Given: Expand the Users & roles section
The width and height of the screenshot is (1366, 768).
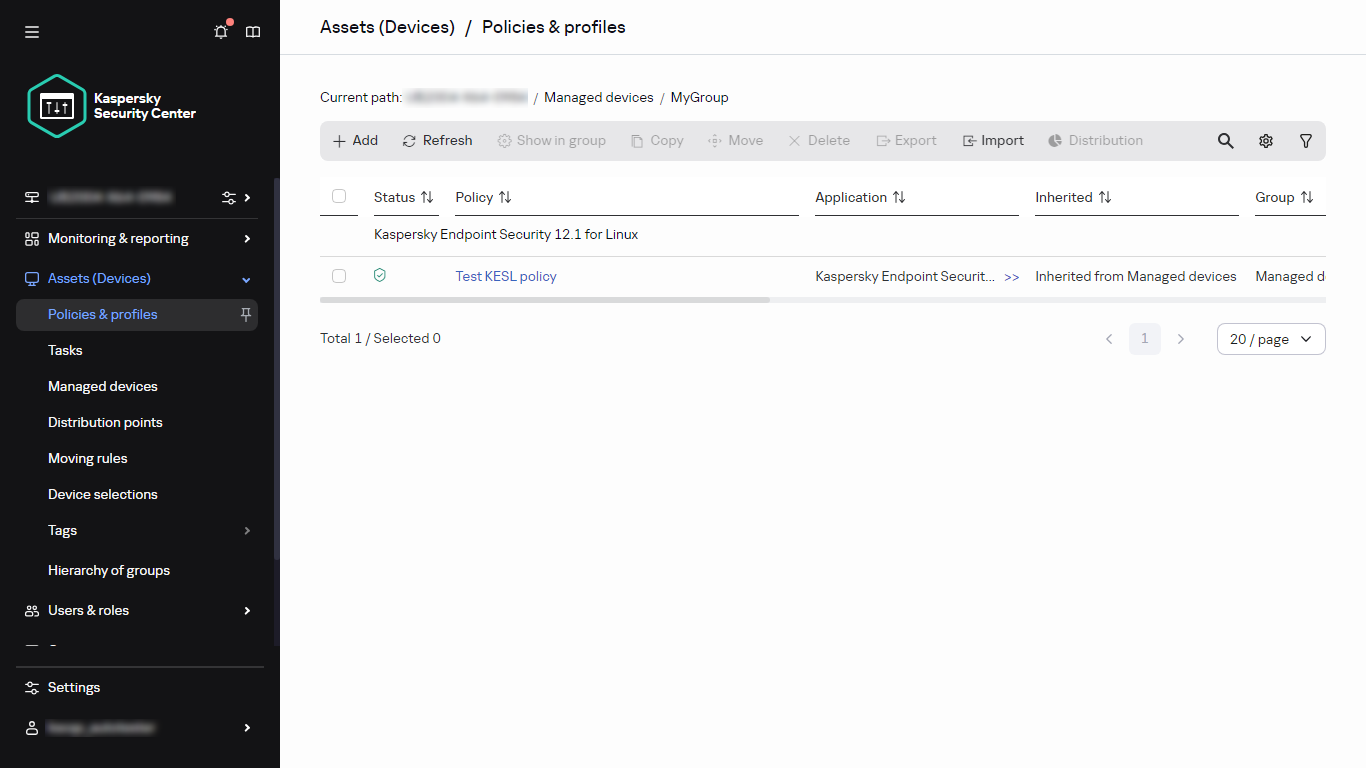Looking at the screenshot, I should (x=88, y=610).
